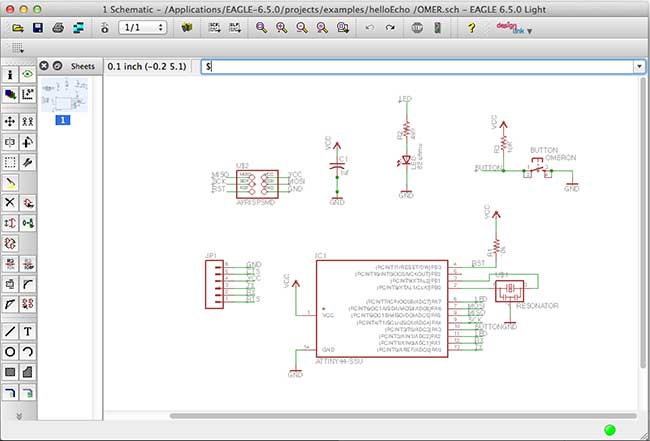Screen dimensions: 650x441
Task: Open the command history dropdown arrow
Action: tap(639, 67)
